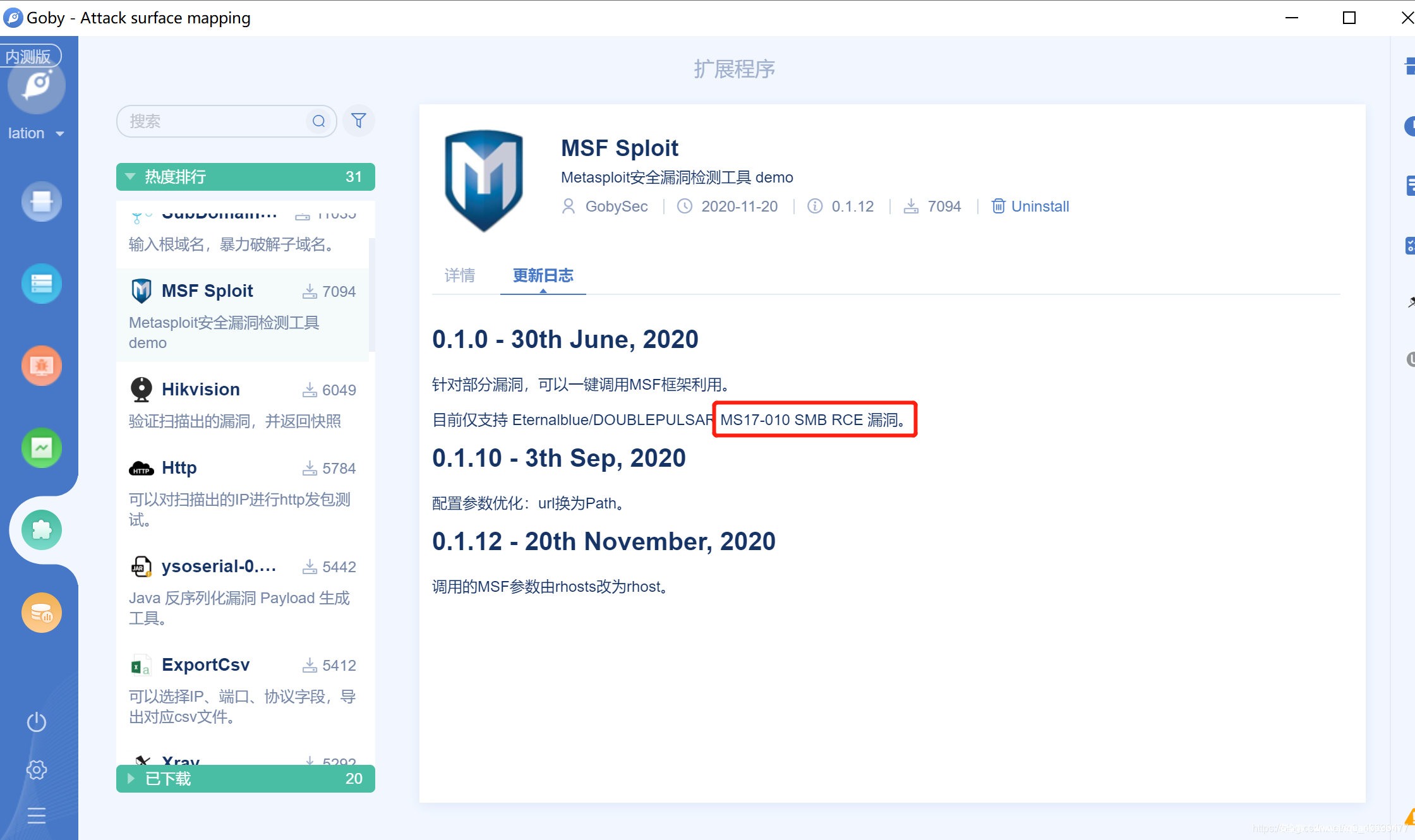1415x840 pixels.
Task: Click the power icon in sidebar
Action: (x=37, y=722)
